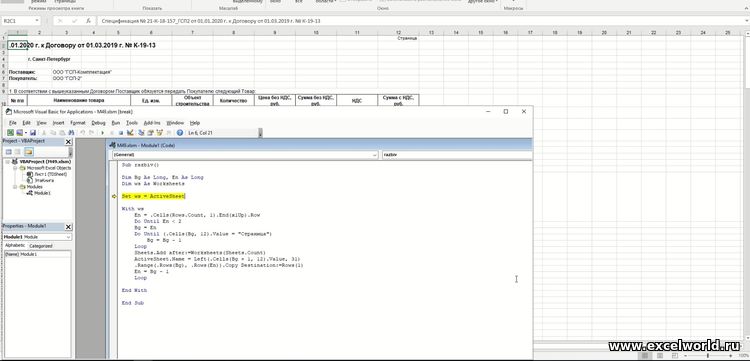Open the razbiv procedure dropdown
The image size is (750, 361).
click(x=456, y=155)
